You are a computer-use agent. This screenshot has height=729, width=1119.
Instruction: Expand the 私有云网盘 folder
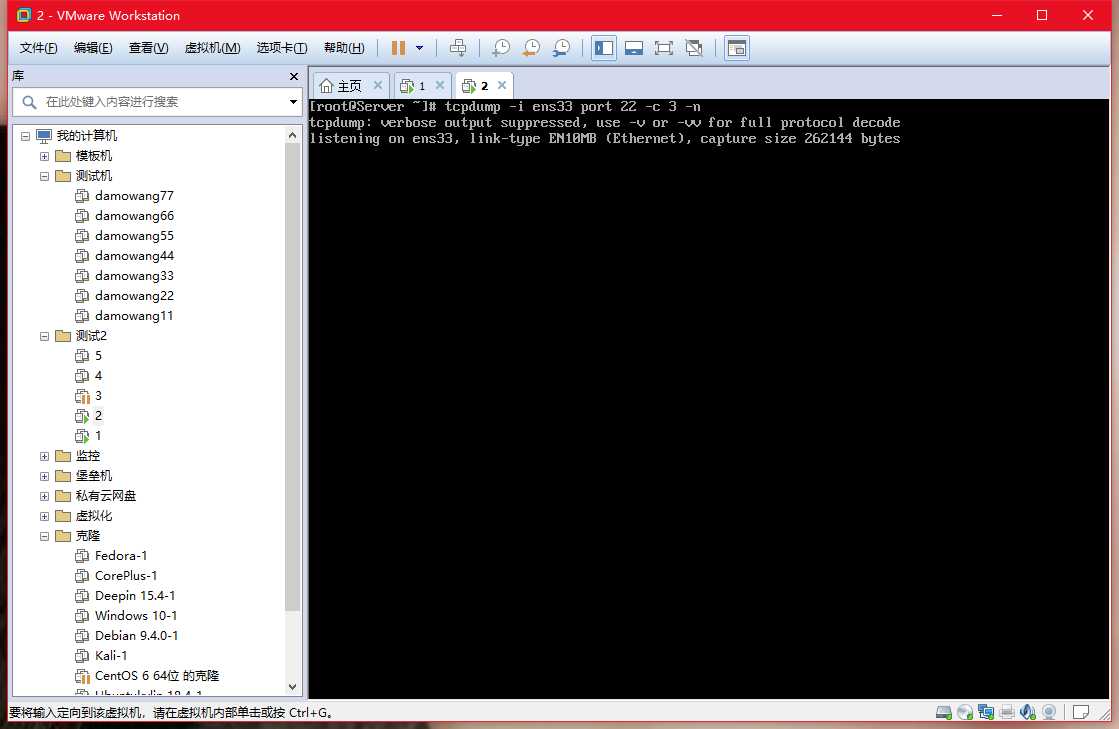tap(44, 495)
